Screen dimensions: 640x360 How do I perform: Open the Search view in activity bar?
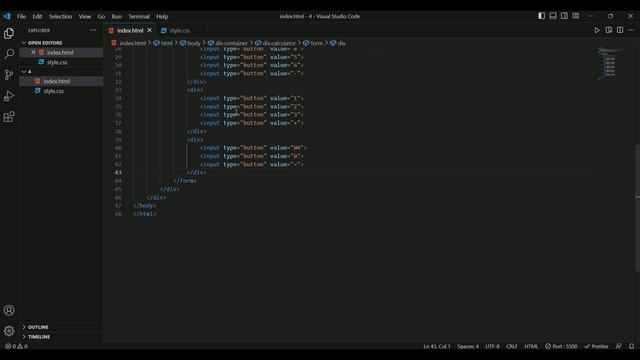click(9, 54)
